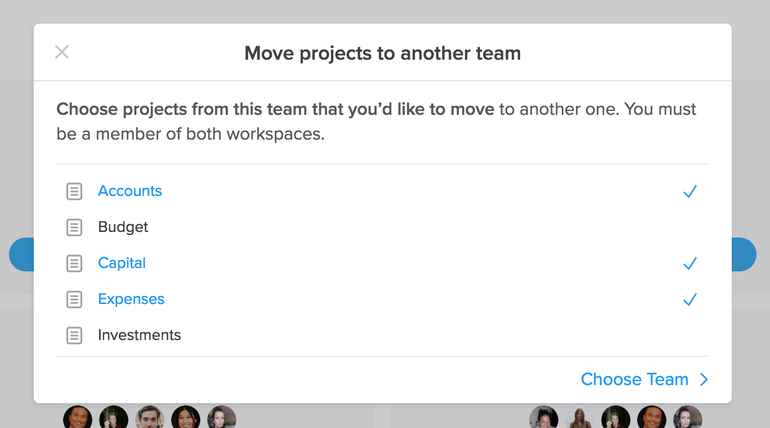Deselect the Accounts project name
This screenshot has width=770, height=428.
pos(130,191)
